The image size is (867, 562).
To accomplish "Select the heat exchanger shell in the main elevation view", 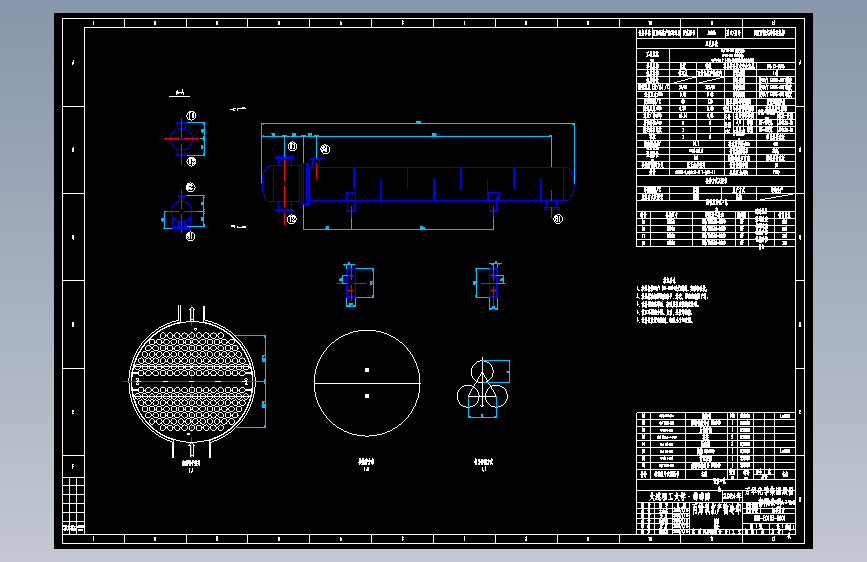I will (437, 184).
